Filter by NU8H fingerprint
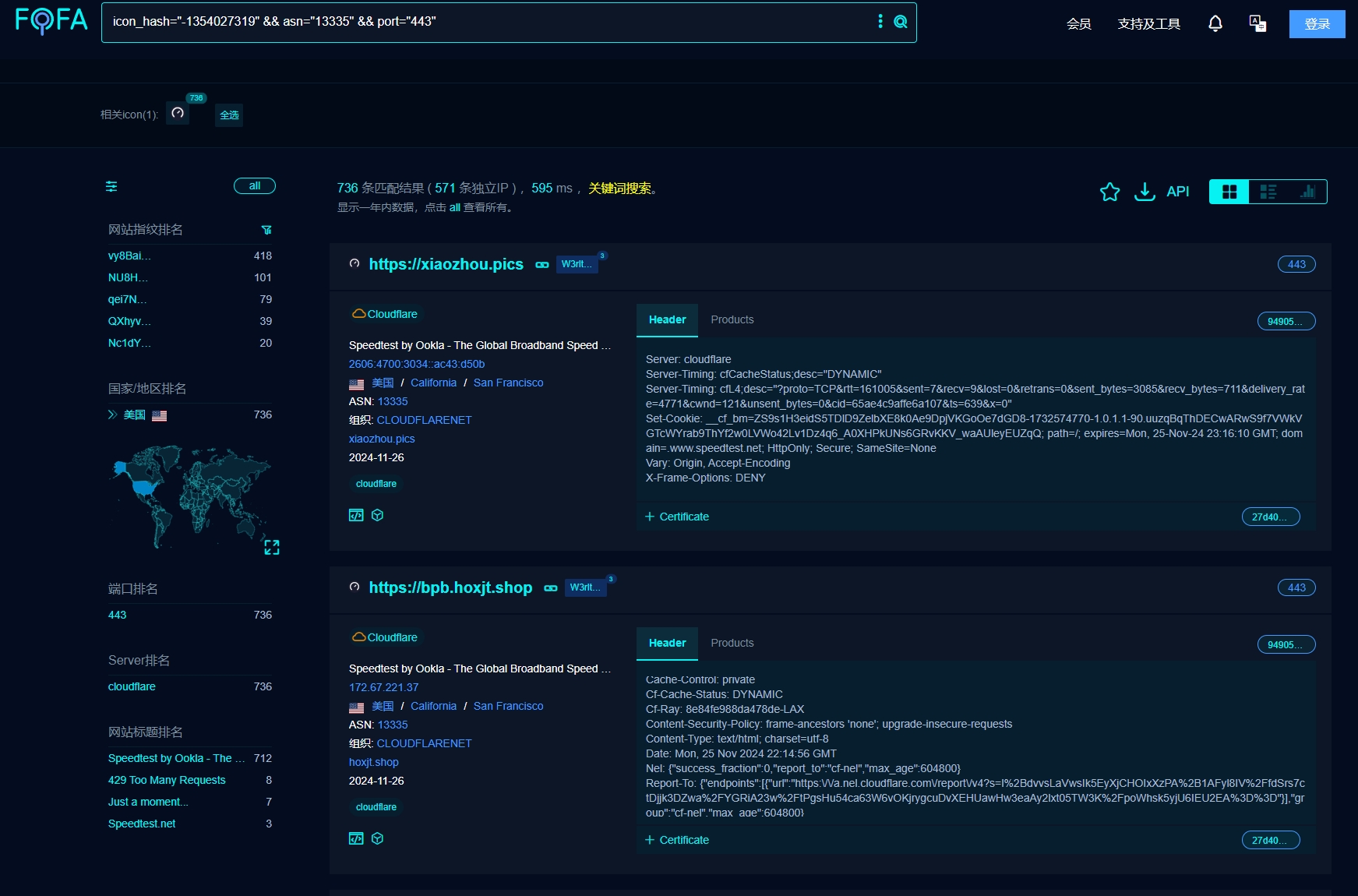Viewport: 1358px width, 896px height. [x=128, y=277]
